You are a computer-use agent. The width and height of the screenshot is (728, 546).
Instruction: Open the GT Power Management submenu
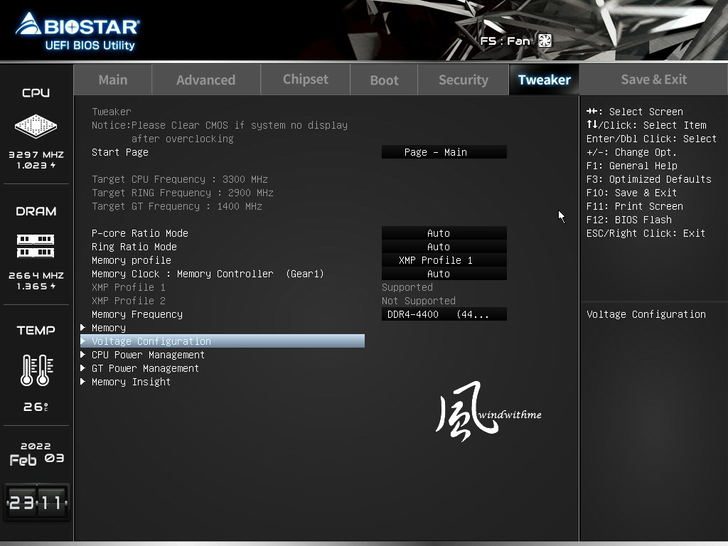pos(145,369)
